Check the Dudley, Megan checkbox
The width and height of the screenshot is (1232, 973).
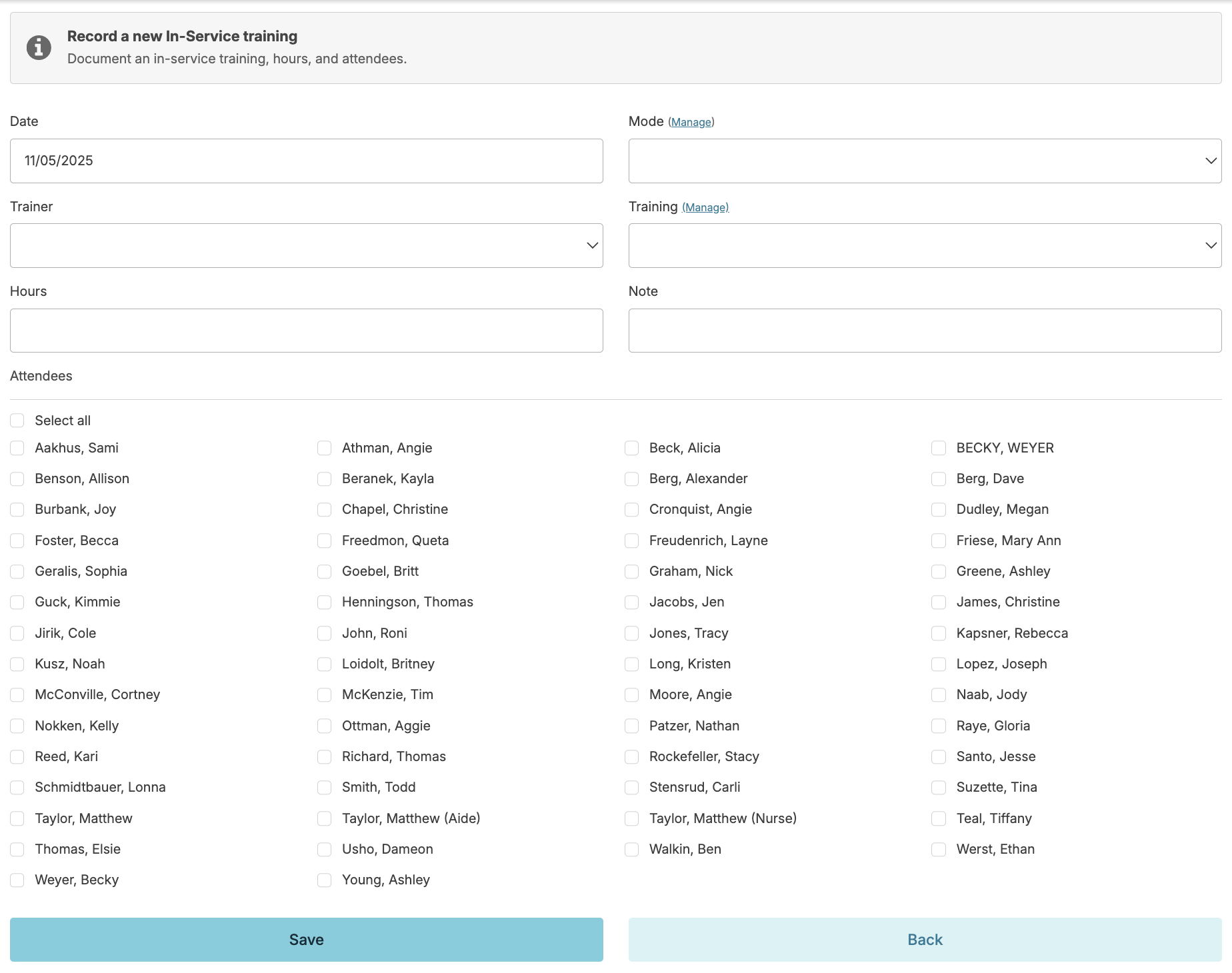click(939, 509)
